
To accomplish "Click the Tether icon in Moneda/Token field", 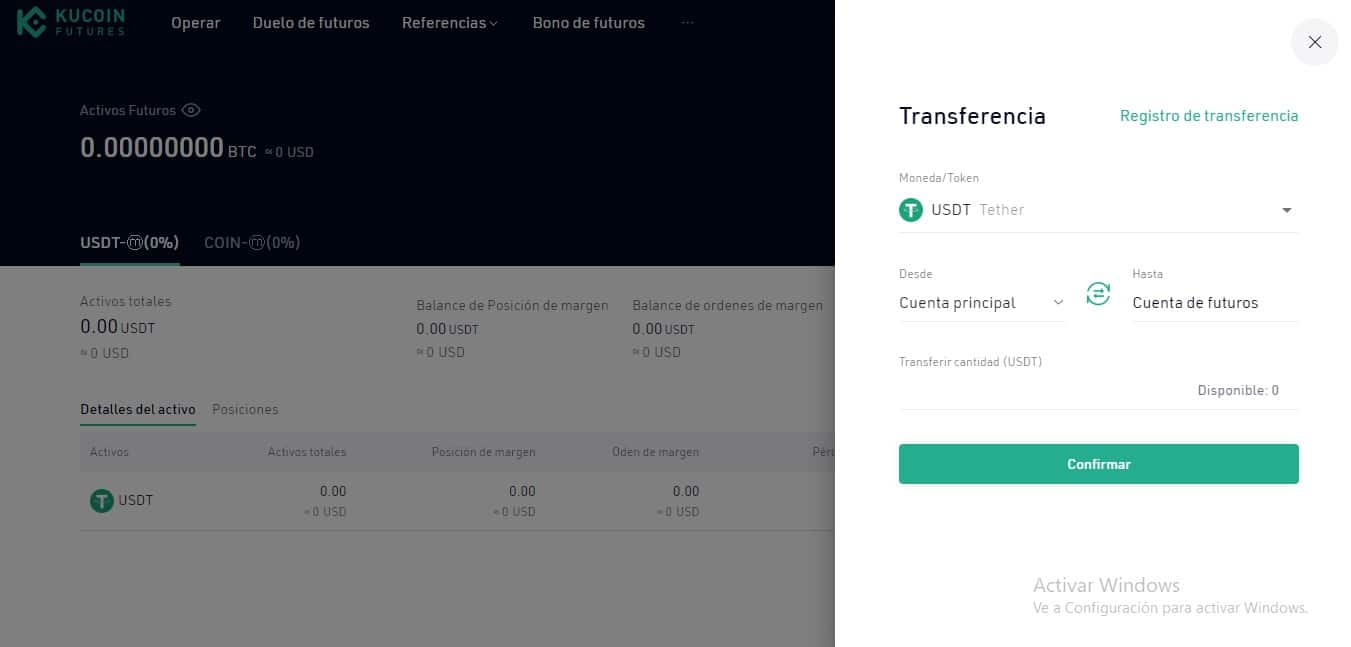I will 910,210.
